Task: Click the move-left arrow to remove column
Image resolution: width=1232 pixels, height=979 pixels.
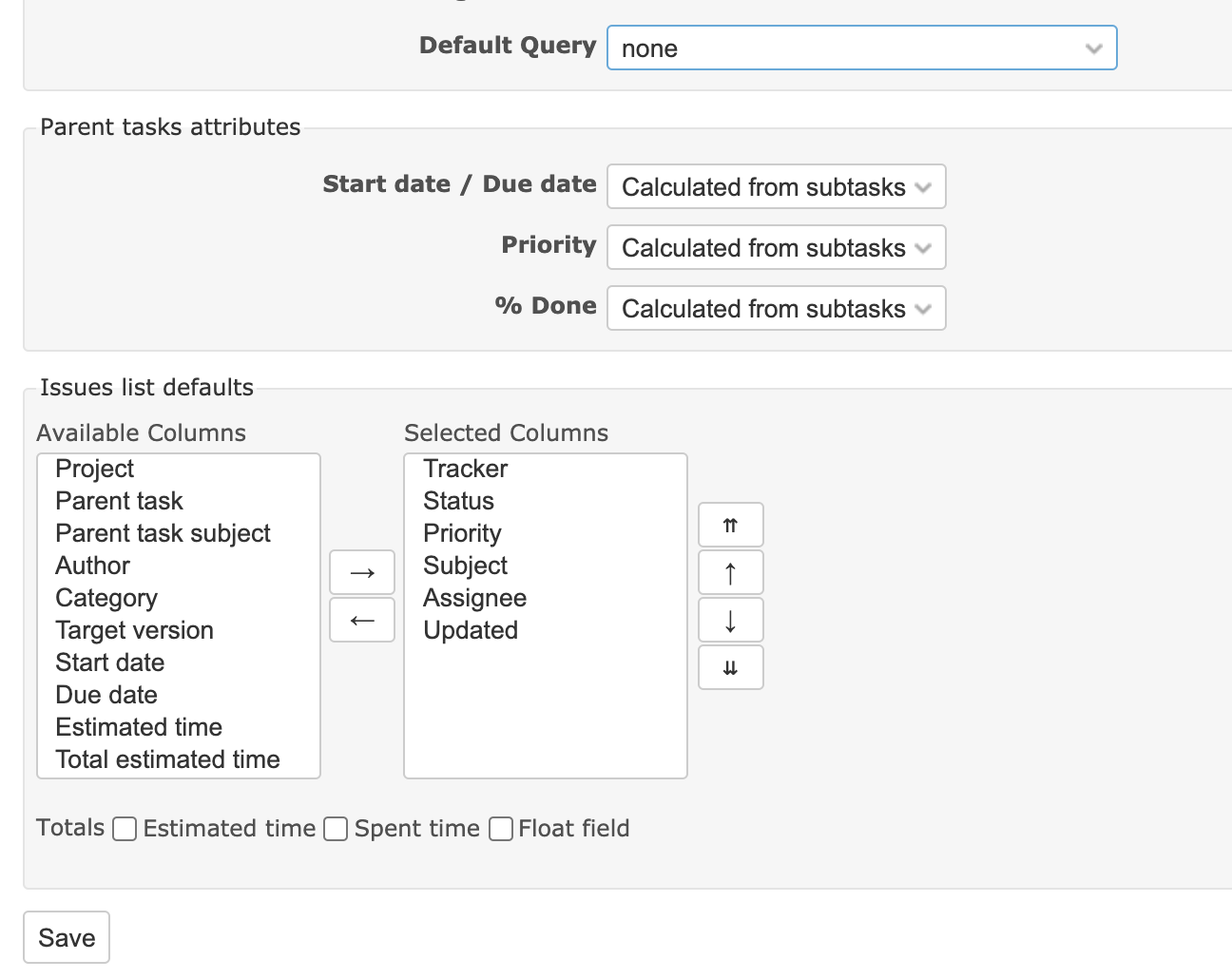Action: click(x=362, y=620)
